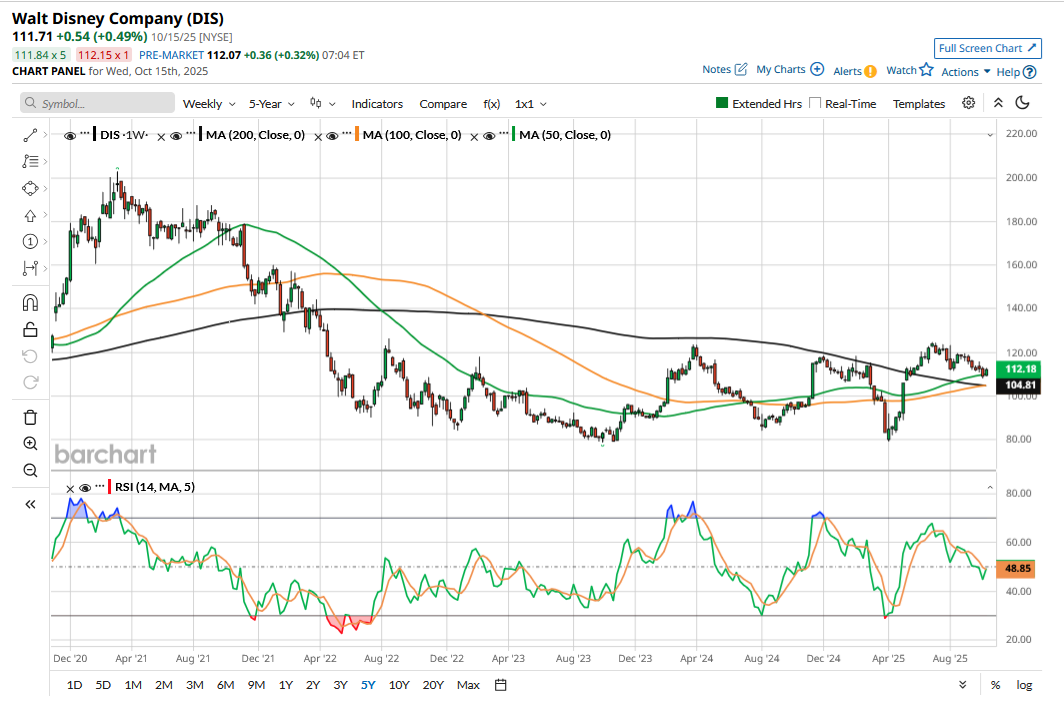Open the Actions dropdown menu
The width and height of the screenshot is (1064, 707).
(x=965, y=71)
